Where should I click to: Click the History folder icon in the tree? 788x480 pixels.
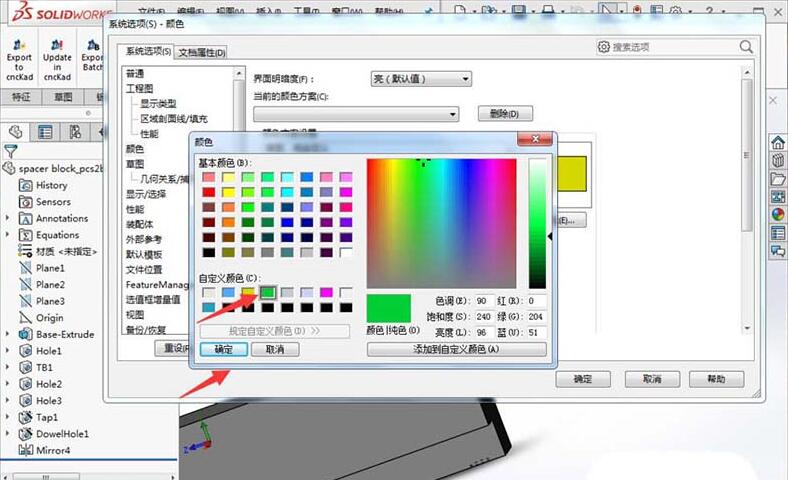25,185
